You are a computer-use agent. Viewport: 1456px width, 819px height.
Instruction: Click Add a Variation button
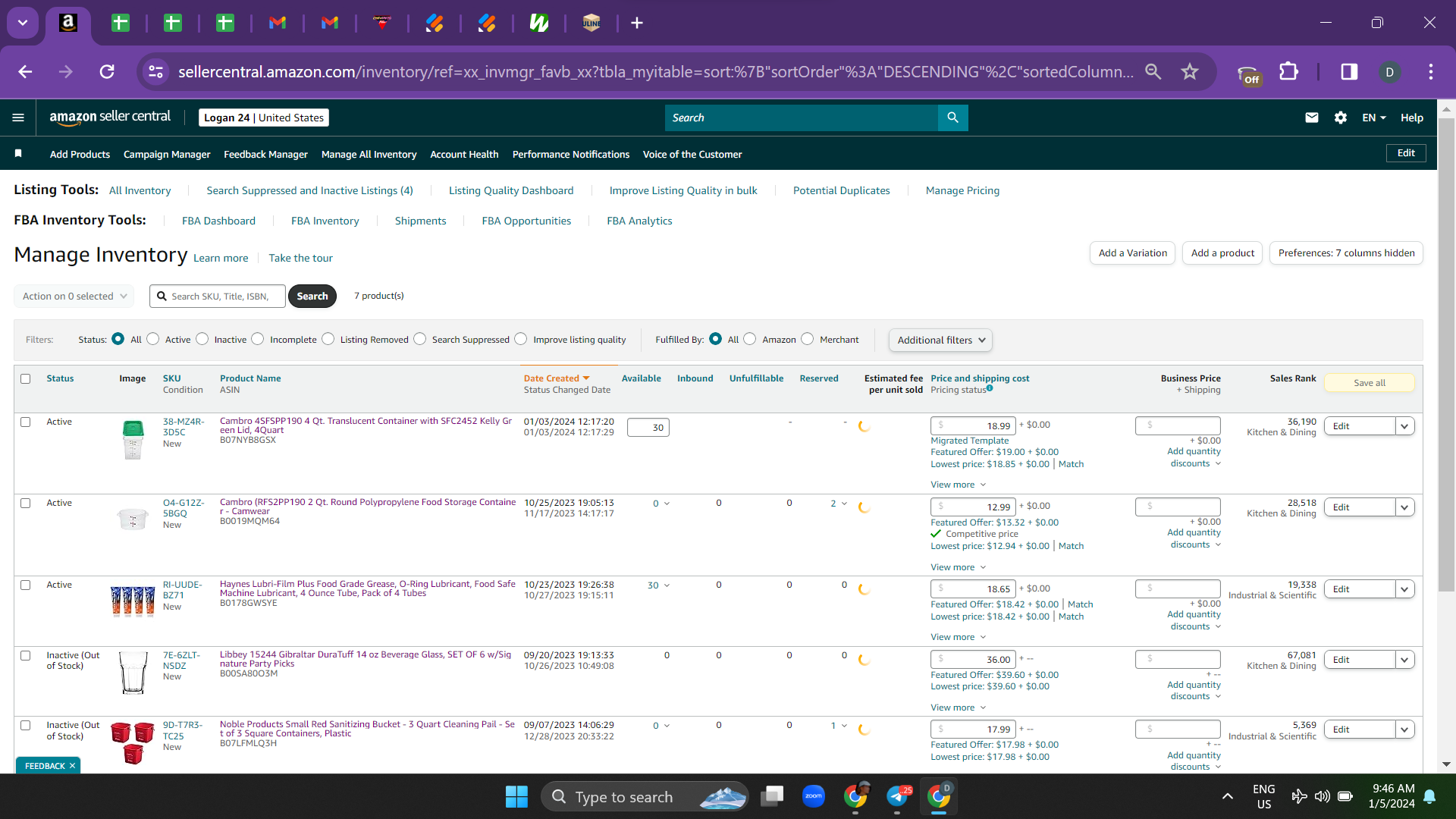1132,253
